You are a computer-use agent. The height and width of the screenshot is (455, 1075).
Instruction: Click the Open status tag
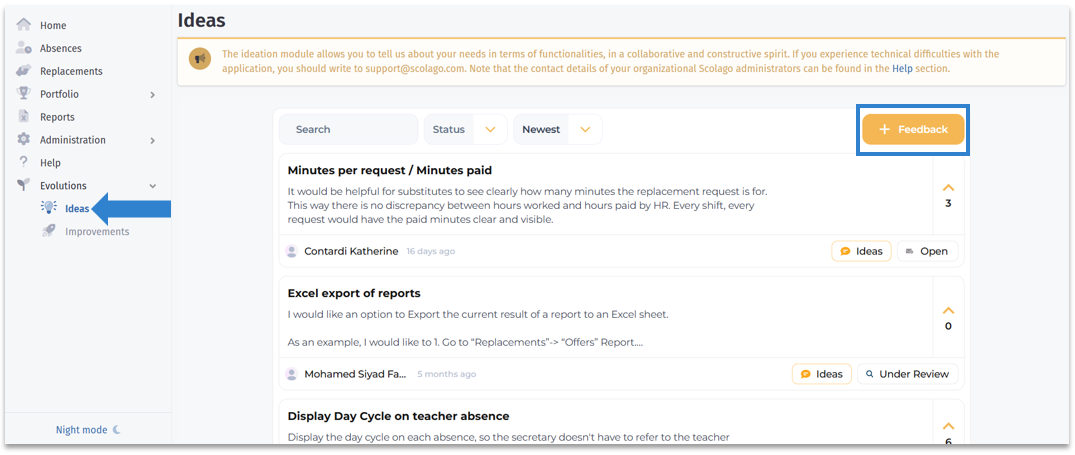[927, 251]
